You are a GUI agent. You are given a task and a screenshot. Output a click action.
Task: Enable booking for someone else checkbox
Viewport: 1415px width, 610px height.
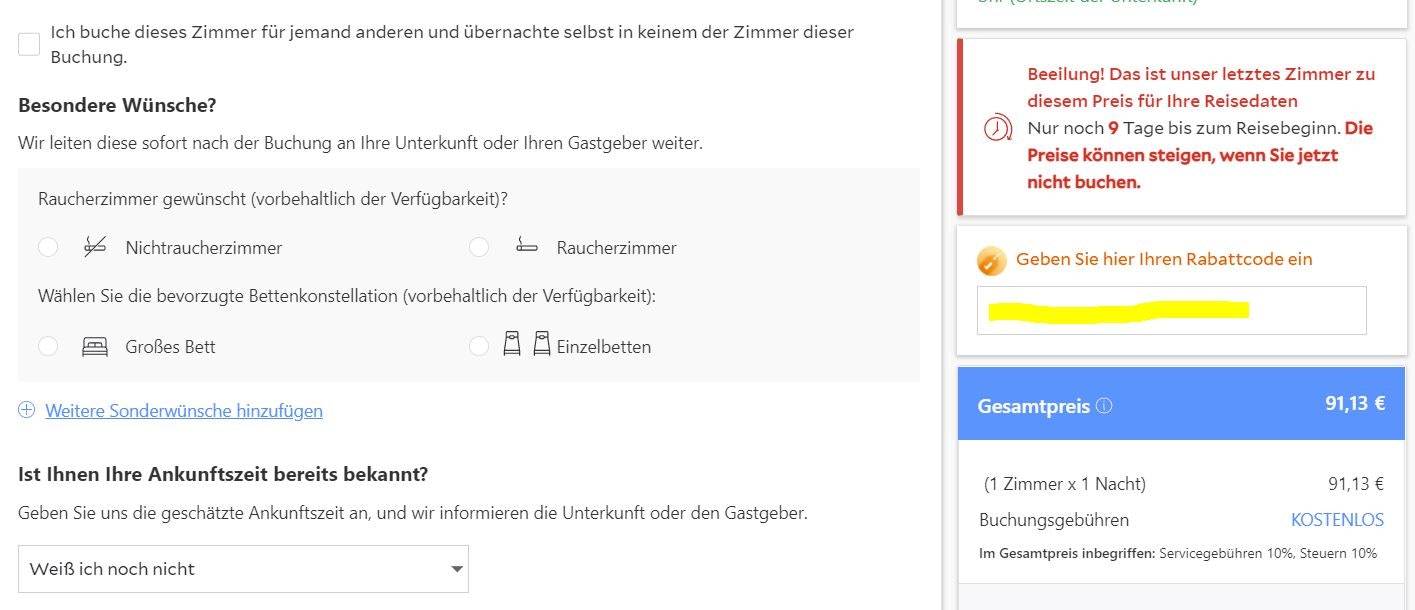[27, 43]
